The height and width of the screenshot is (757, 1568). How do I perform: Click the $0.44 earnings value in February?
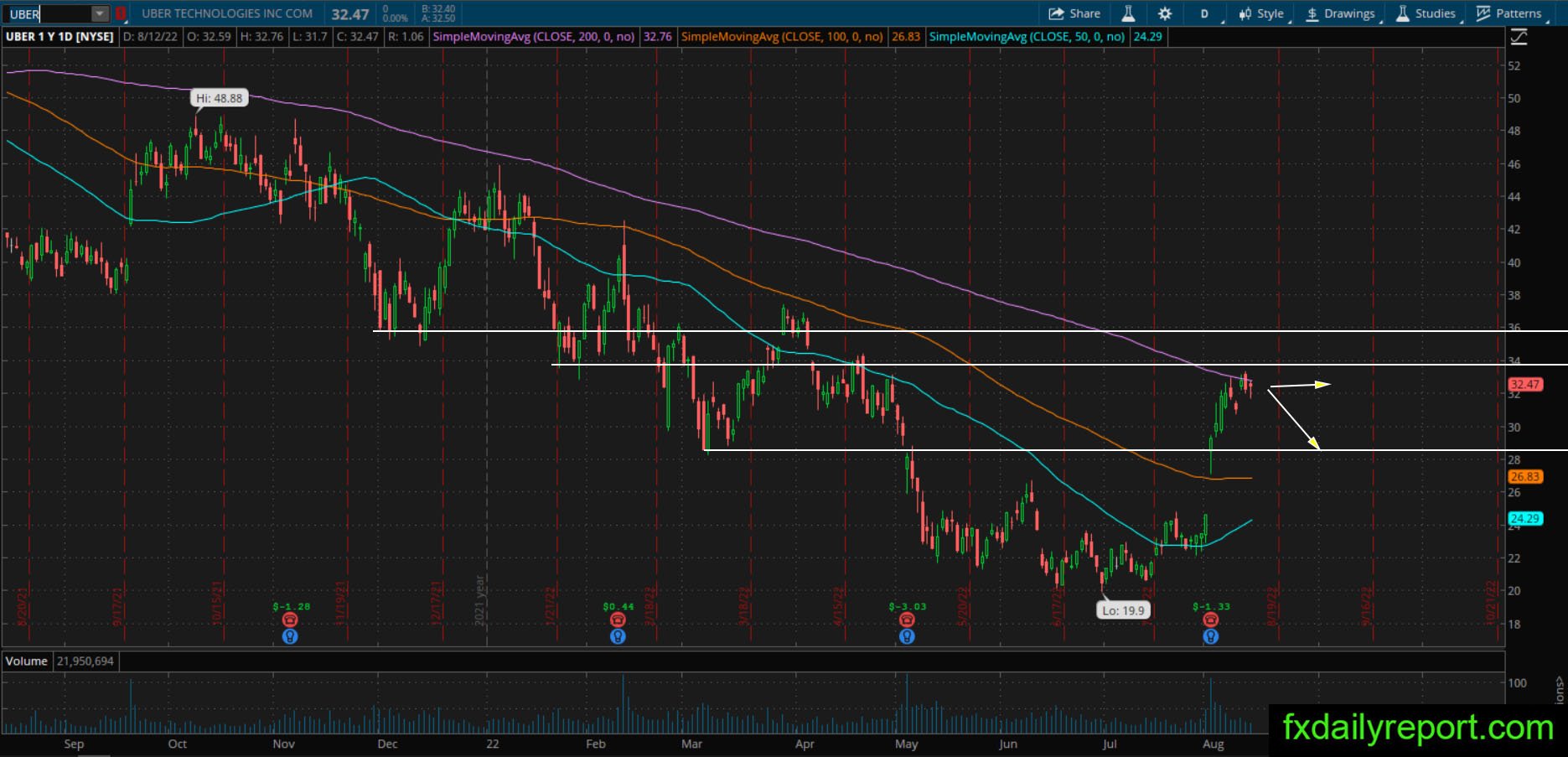[x=618, y=606]
